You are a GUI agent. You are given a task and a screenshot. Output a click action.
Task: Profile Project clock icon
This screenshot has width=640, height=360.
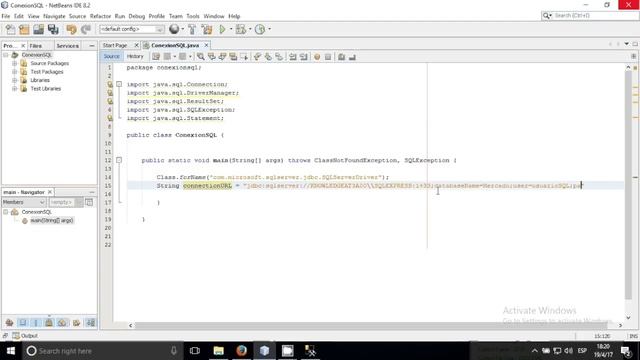pyautogui.click(x=260, y=29)
